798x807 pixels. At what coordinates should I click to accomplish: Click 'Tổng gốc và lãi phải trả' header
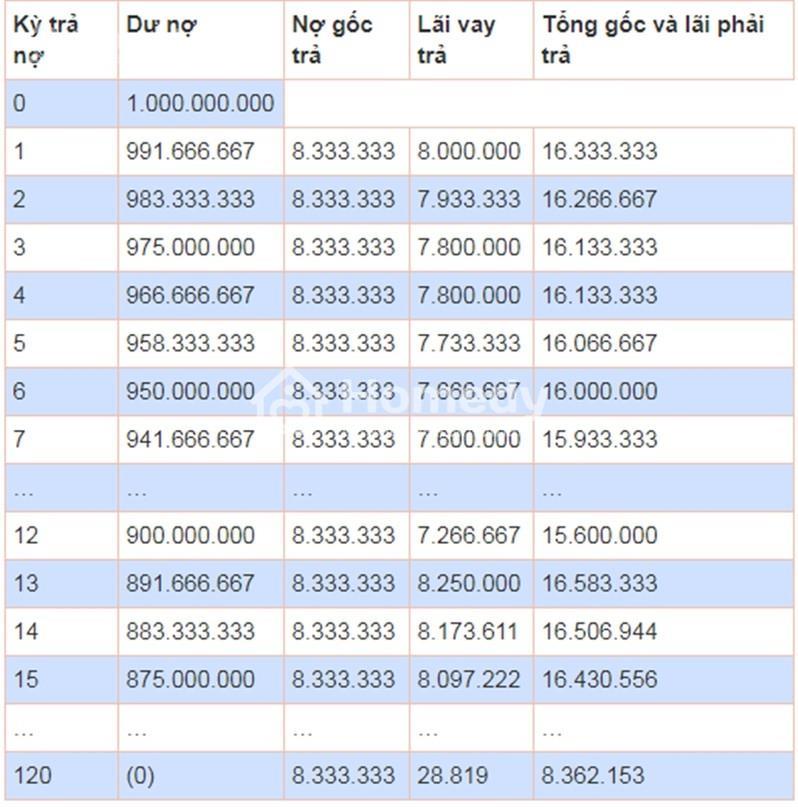pyautogui.click(x=664, y=40)
